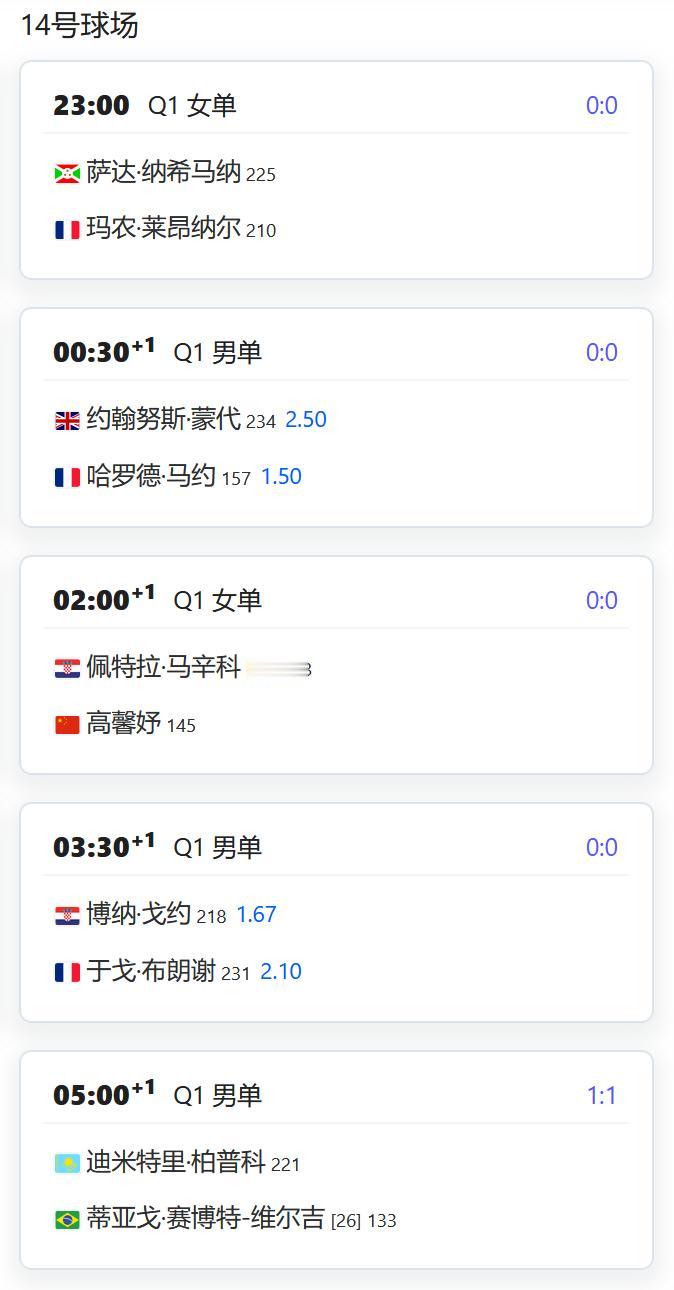Open player 萨达·纳希马纳 profile
The image size is (674, 1290).
tap(164, 172)
